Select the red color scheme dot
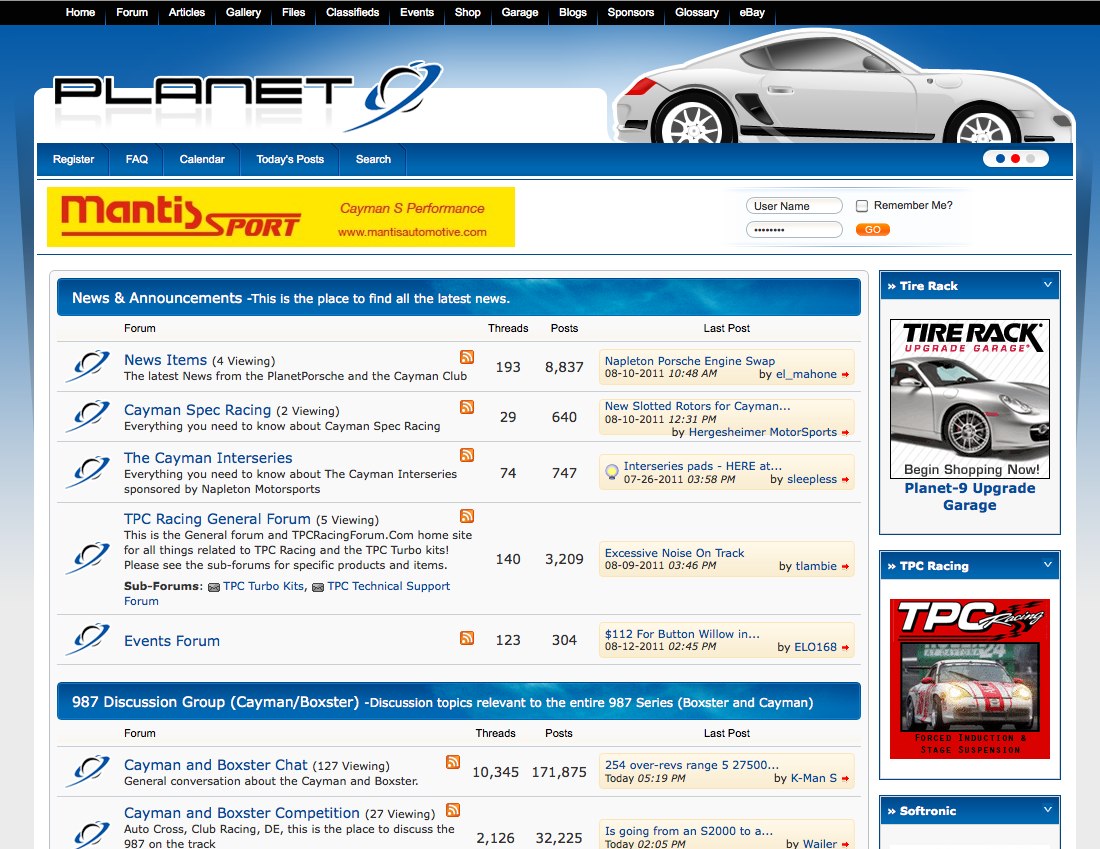Image resolution: width=1100 pixels, height=849 pixels. pos(1015,159)
